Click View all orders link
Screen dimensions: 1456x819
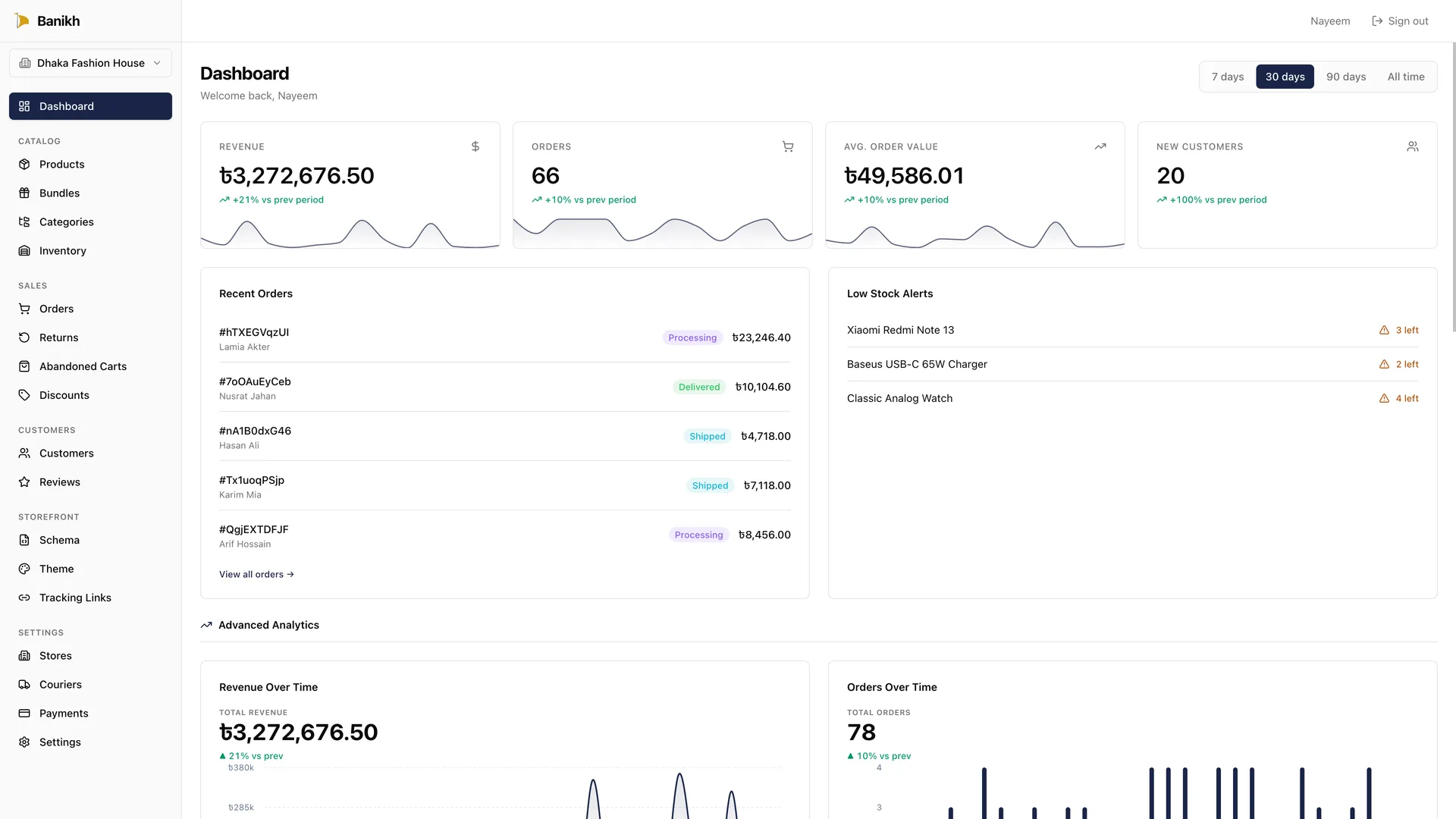pos(256,574)
